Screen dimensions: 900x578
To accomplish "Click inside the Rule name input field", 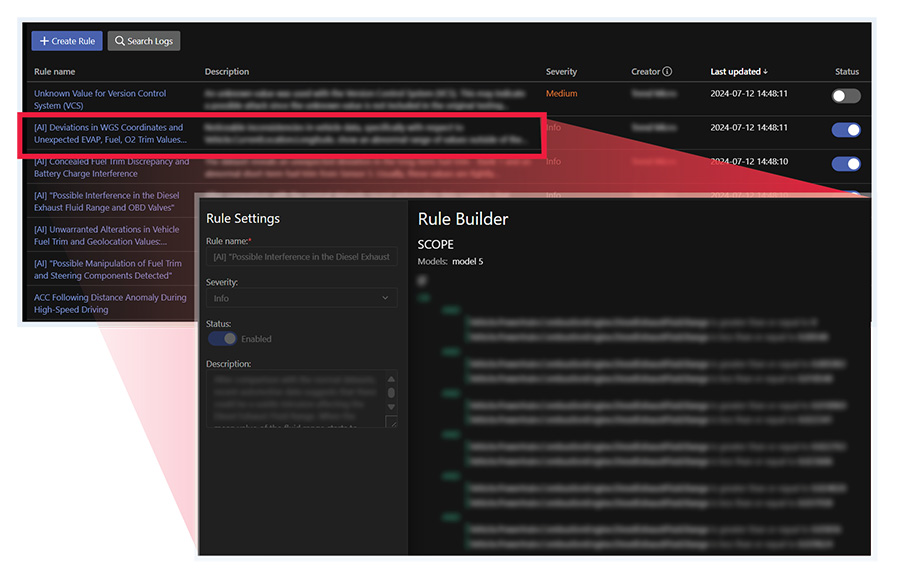I will point(302,256).
